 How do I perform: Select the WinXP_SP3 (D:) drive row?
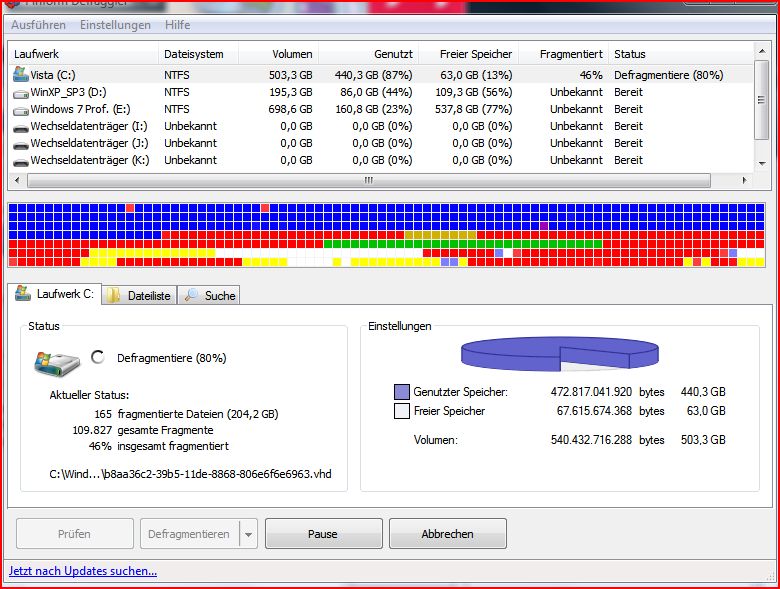381,92
